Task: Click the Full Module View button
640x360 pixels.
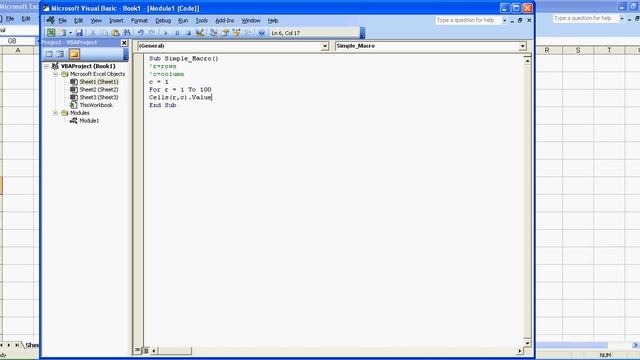Action: tap(146, 350)
